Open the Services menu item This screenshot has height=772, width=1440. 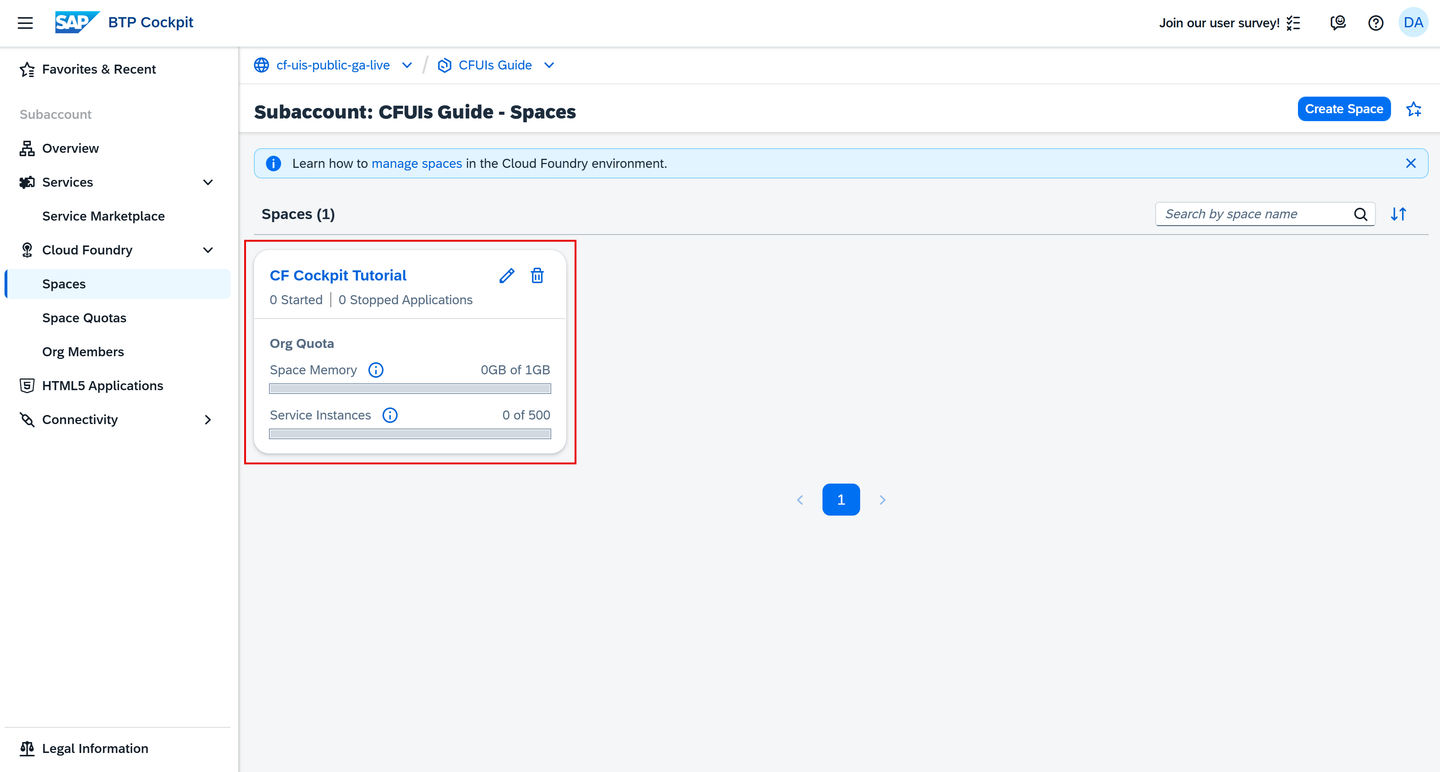click(68, 182)
